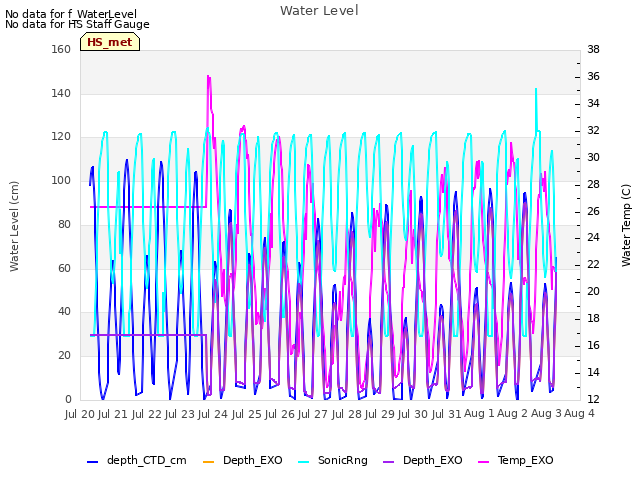The image size is (640, 480).
Task: Click the 24 tick on right axis
Action: pos(593,238)
